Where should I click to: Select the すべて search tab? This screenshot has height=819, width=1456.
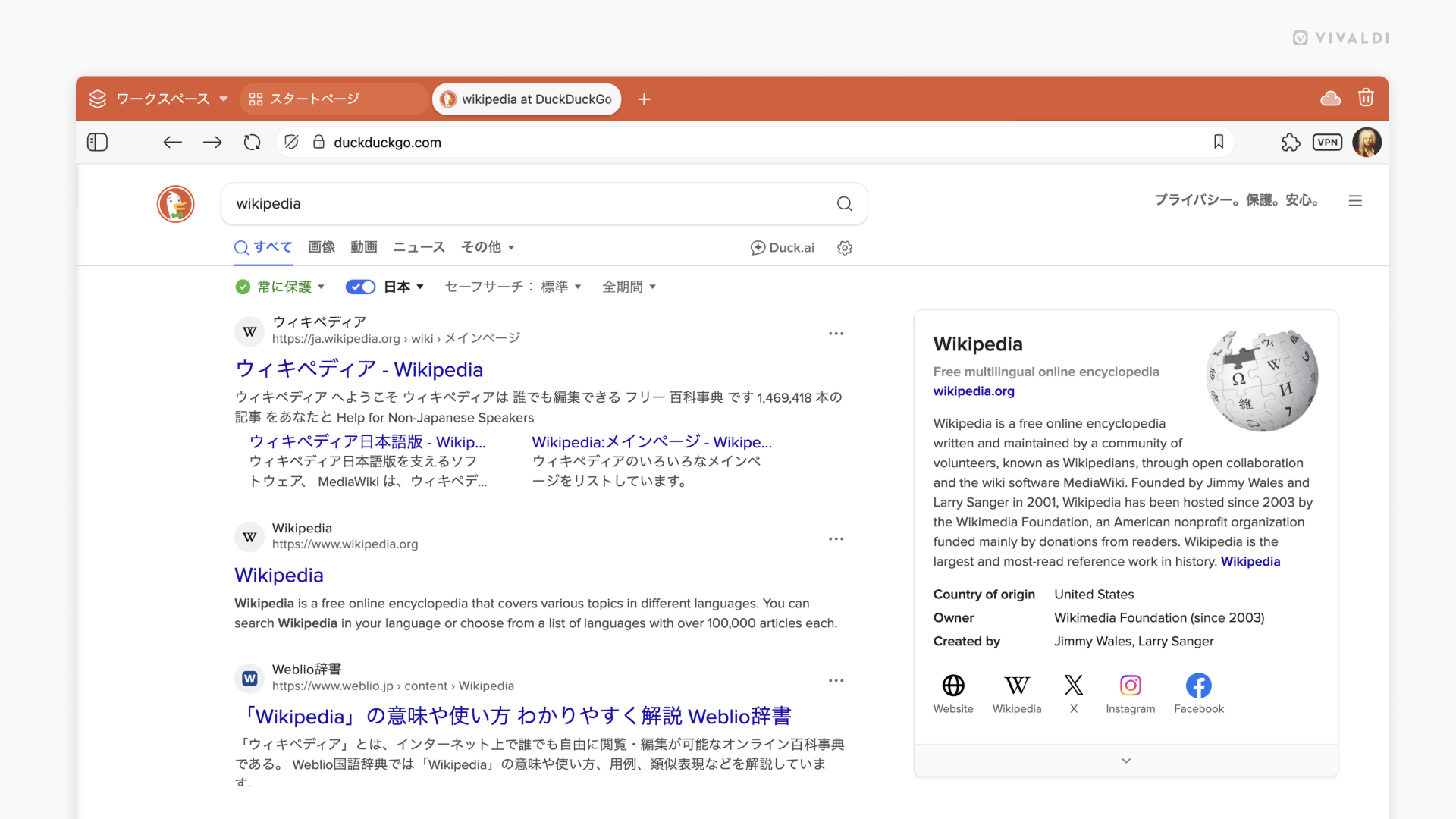263,247
